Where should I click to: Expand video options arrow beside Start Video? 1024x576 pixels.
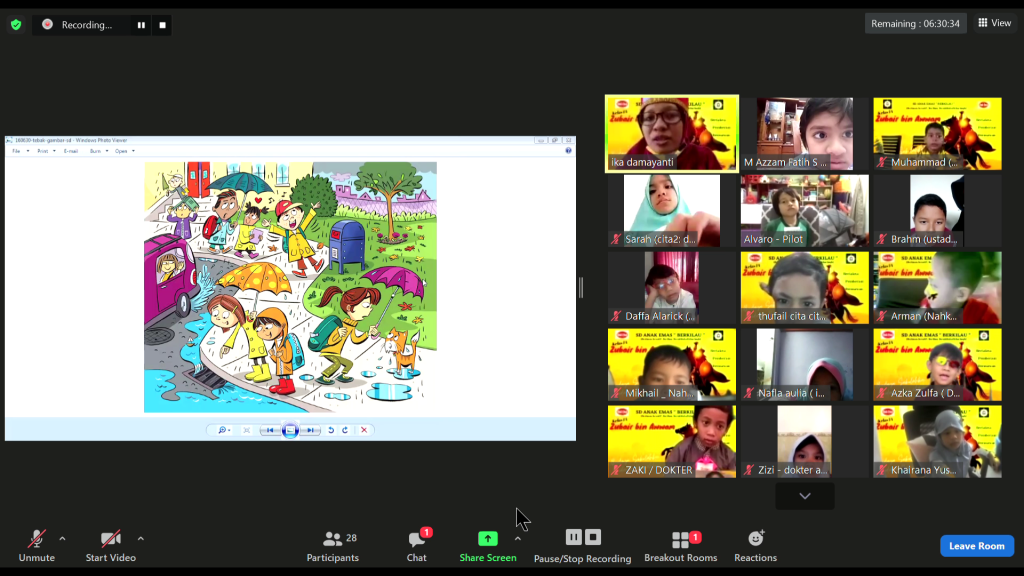point(140,538)
